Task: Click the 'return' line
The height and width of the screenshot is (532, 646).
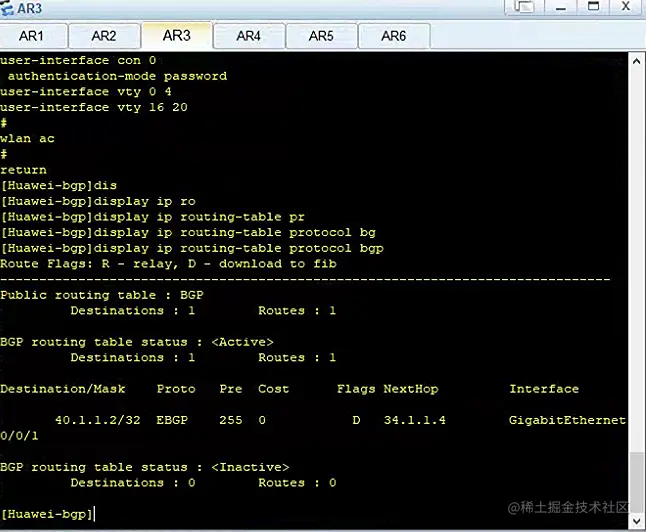Action: (x=23, y=170)
